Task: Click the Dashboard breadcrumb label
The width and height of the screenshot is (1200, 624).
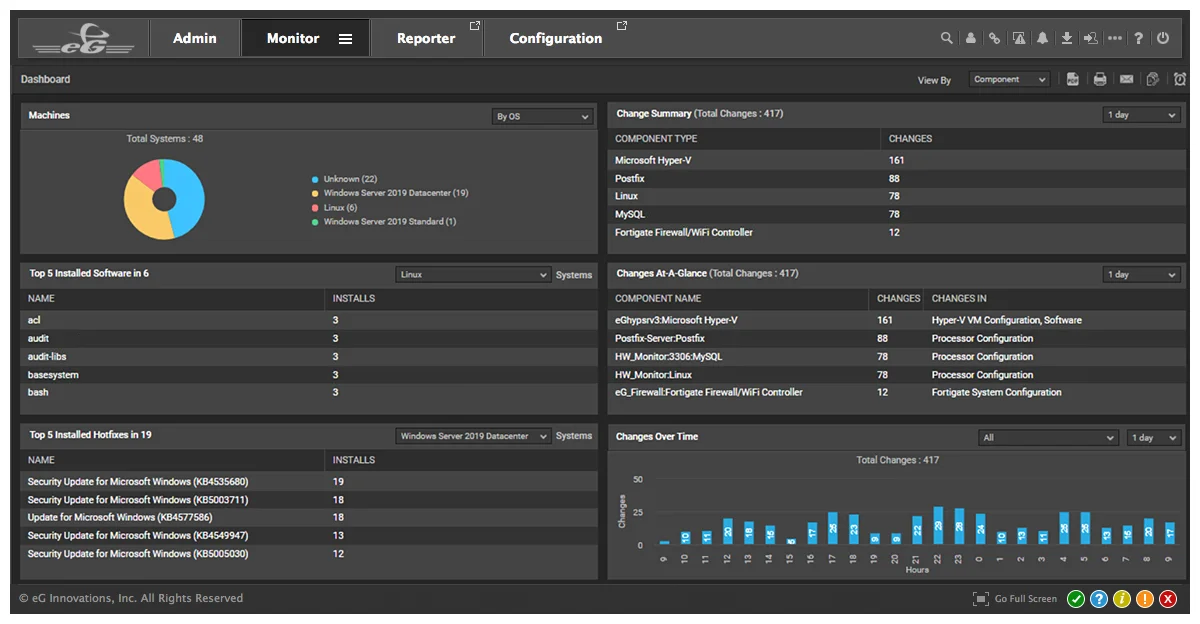Action: (x=46, y=79)
